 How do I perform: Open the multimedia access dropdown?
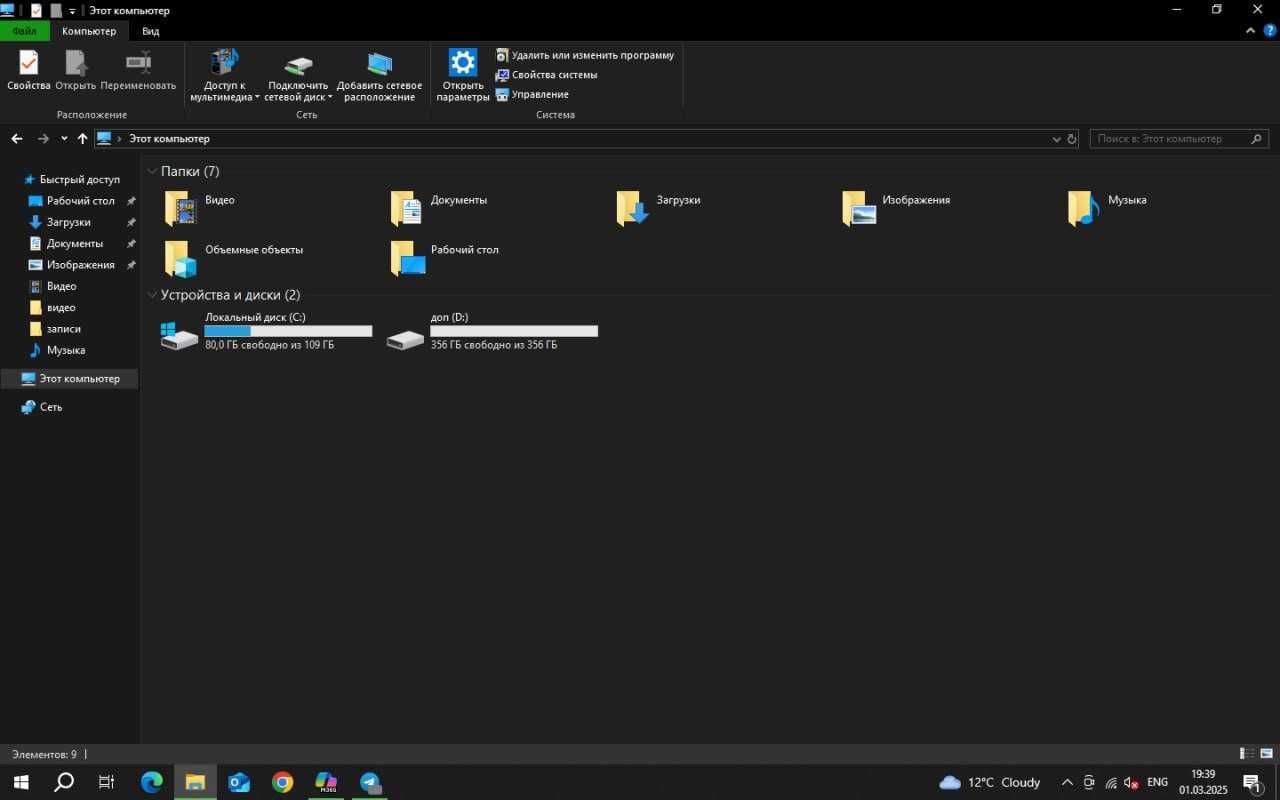(x=225, y=76)
